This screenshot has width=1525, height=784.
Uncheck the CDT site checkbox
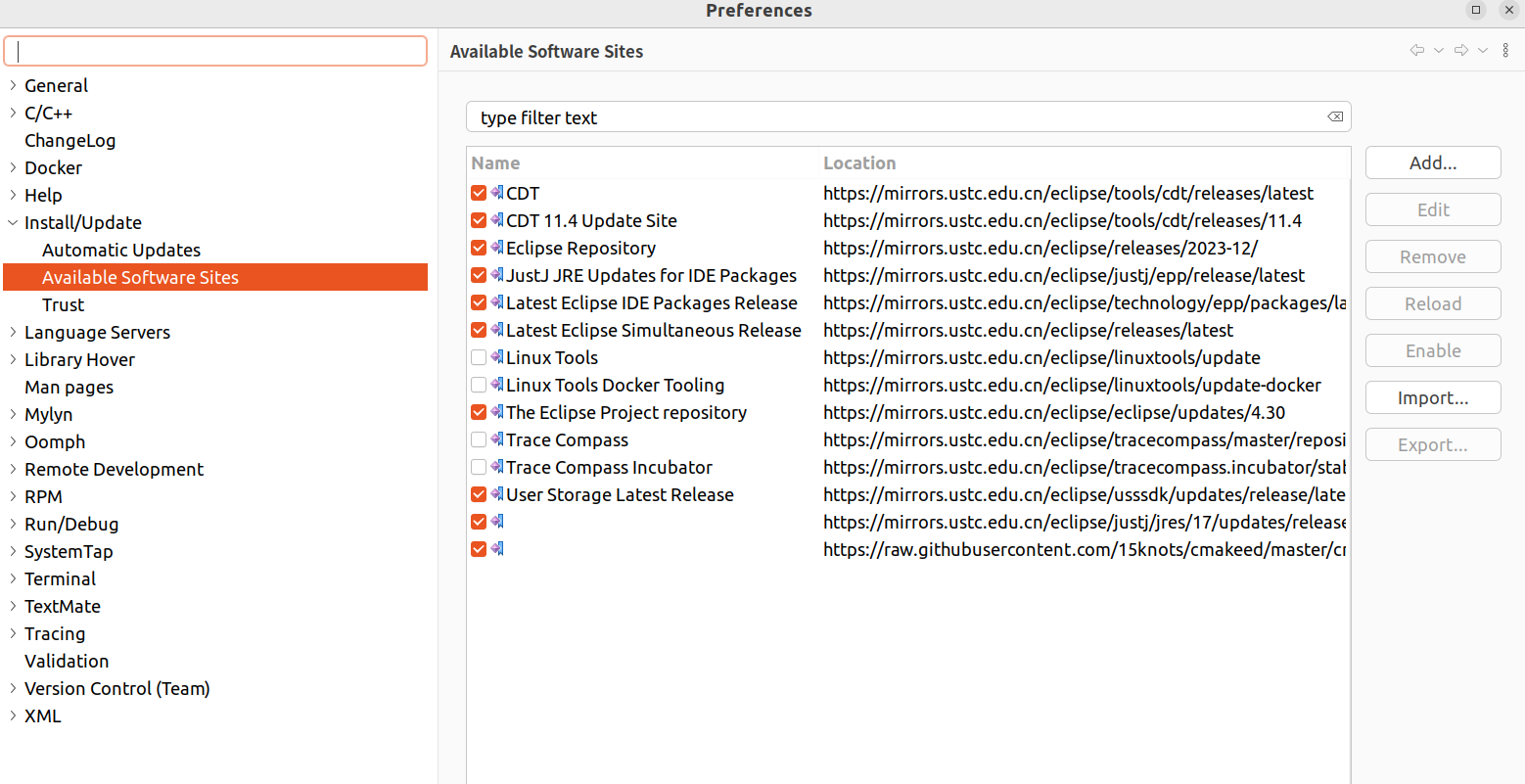[479, 193]
